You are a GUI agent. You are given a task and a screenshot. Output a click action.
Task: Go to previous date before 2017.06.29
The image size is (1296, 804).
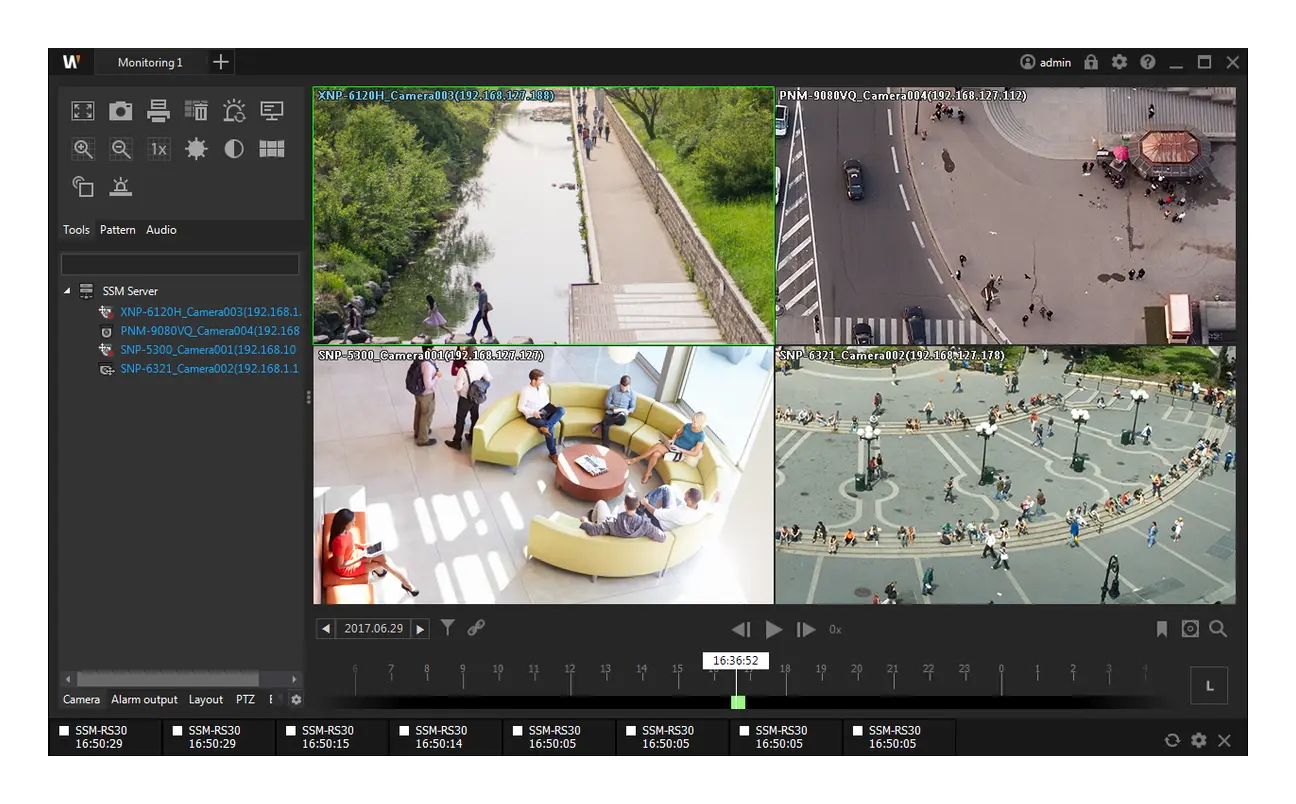(x=326, y=629)
